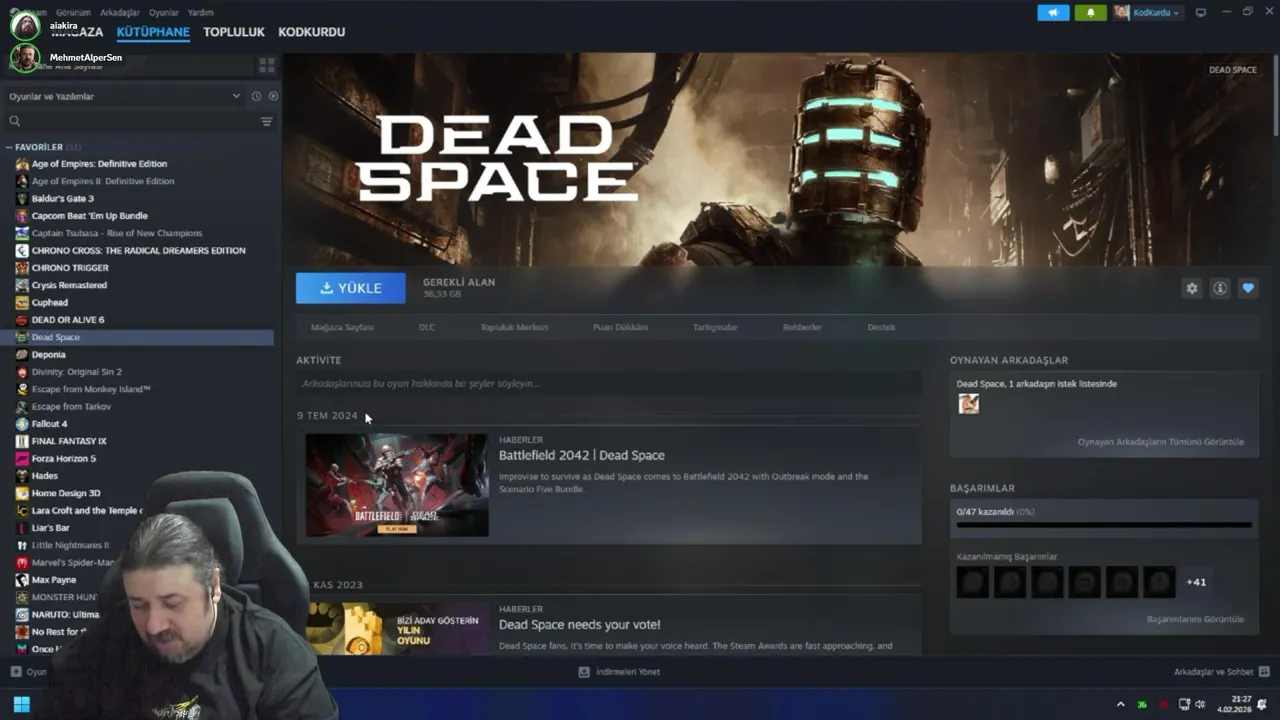Open the Topluluk Merkezi tab
This screenshot has height=720, width=1280.
click(x=514, y=327)
